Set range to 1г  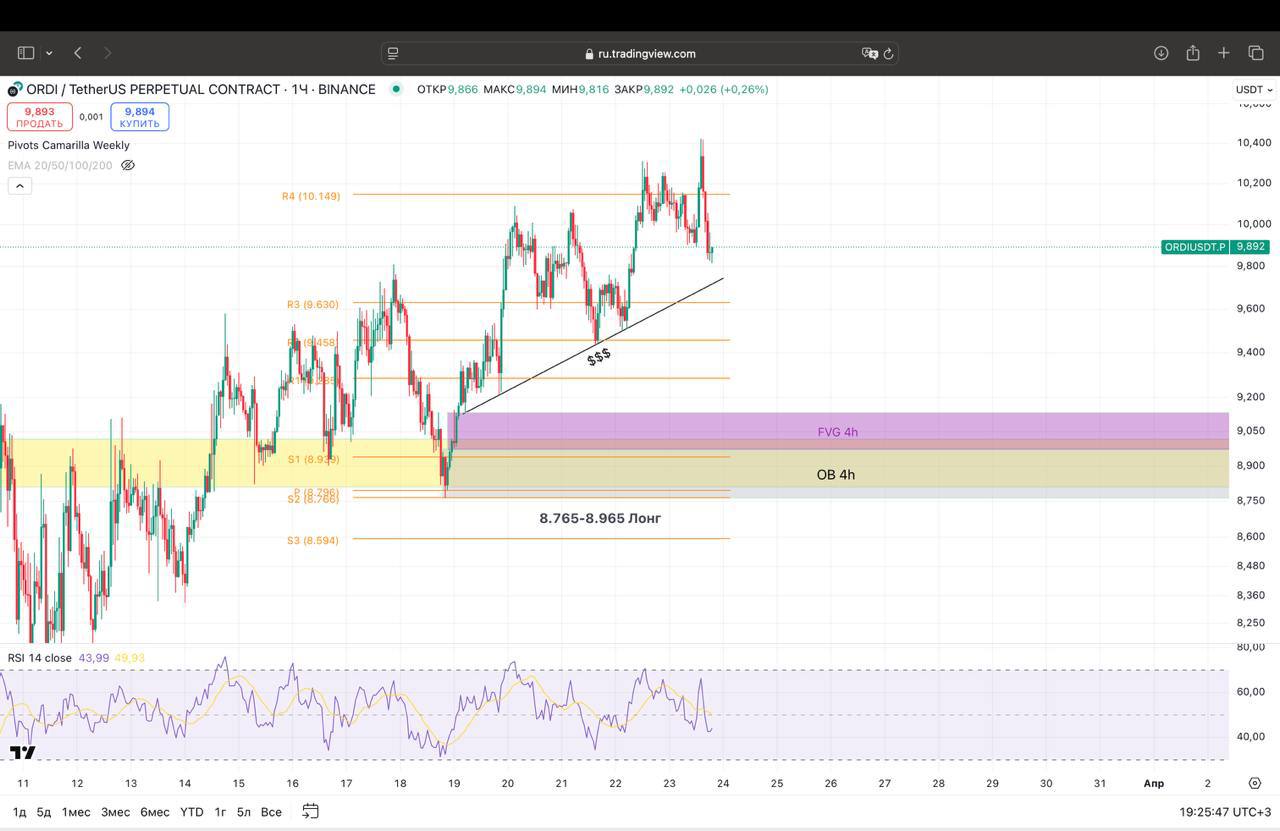coord(220,812)
